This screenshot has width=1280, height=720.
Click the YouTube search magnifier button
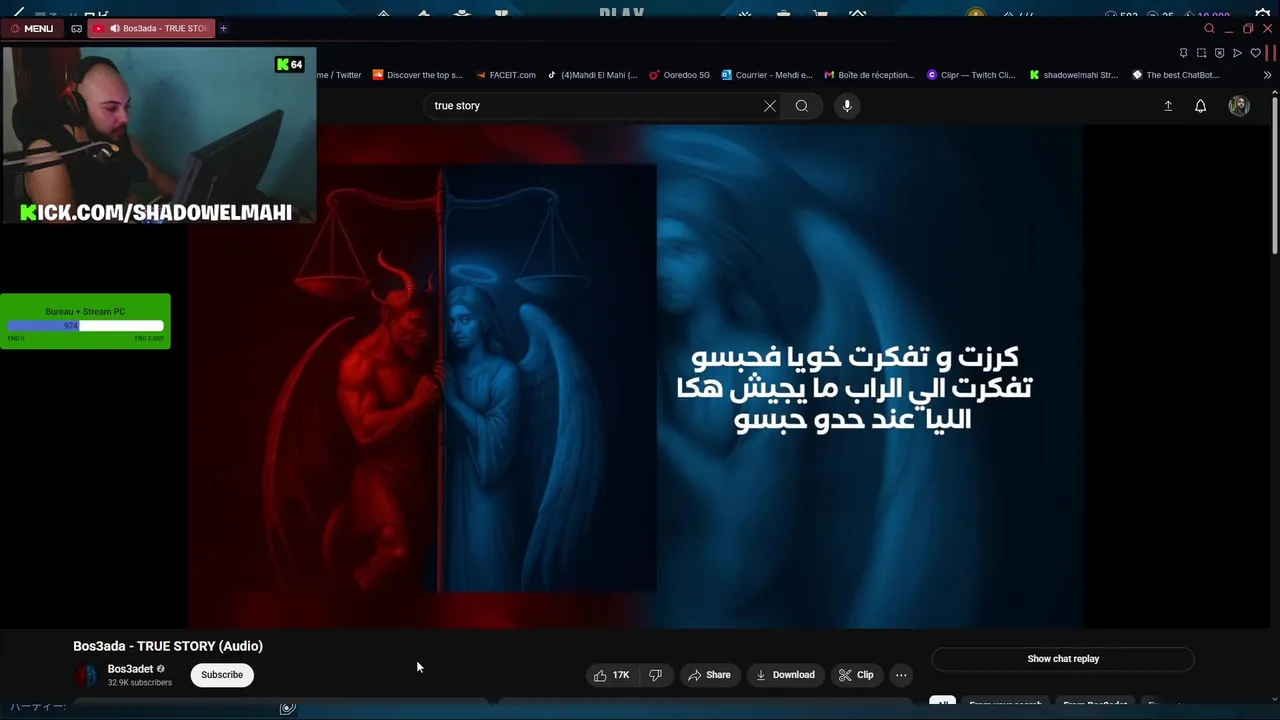802,106
